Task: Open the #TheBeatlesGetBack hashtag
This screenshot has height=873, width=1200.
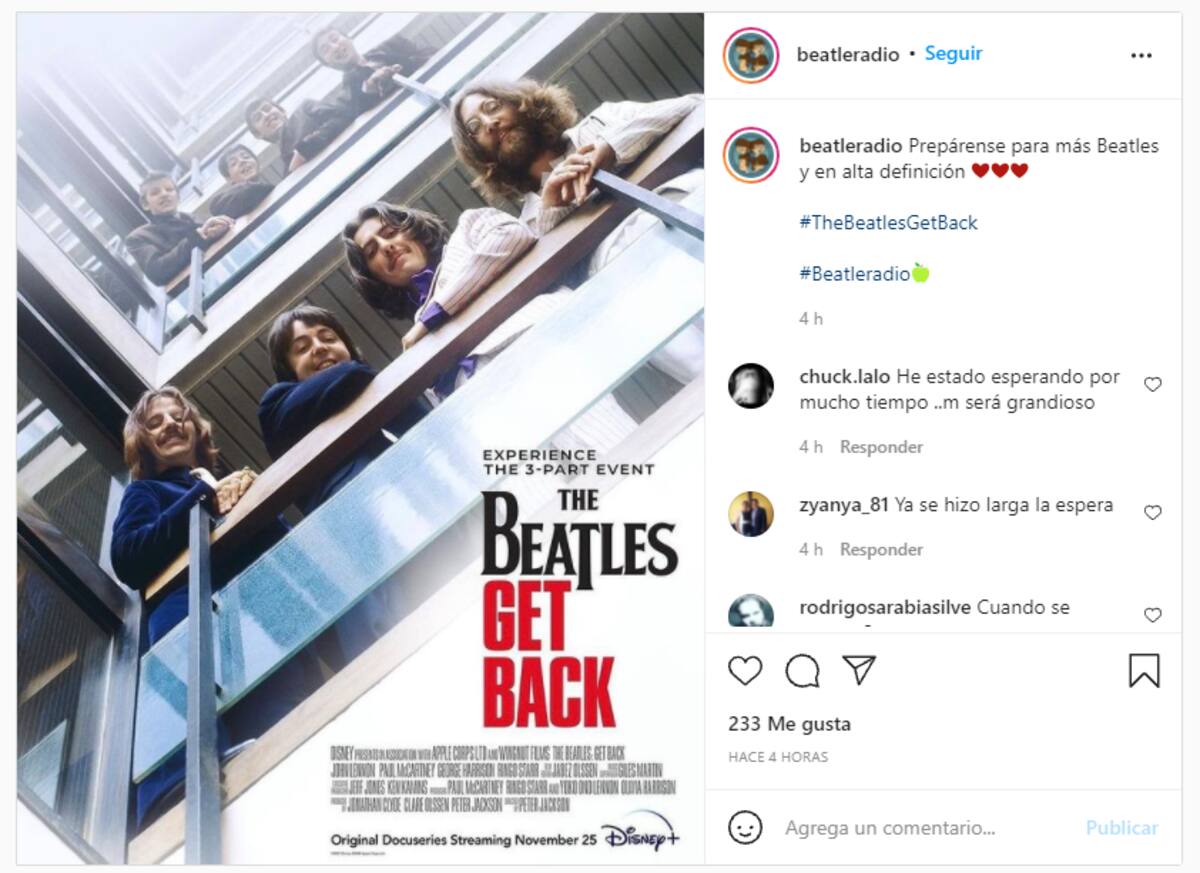Action: (888, 222)
